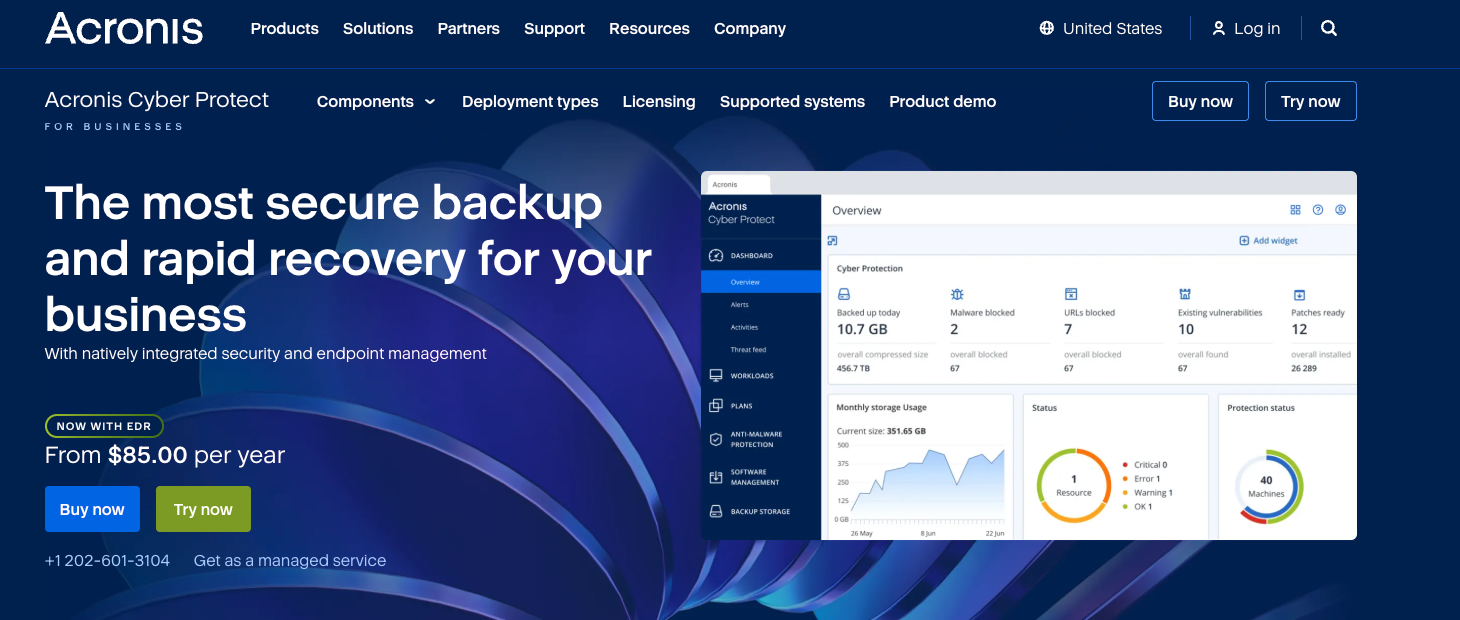This screenshot has width=1460, height=620.
Task: Click the Malware blocked bug icon
Action: tap(957, 294)
